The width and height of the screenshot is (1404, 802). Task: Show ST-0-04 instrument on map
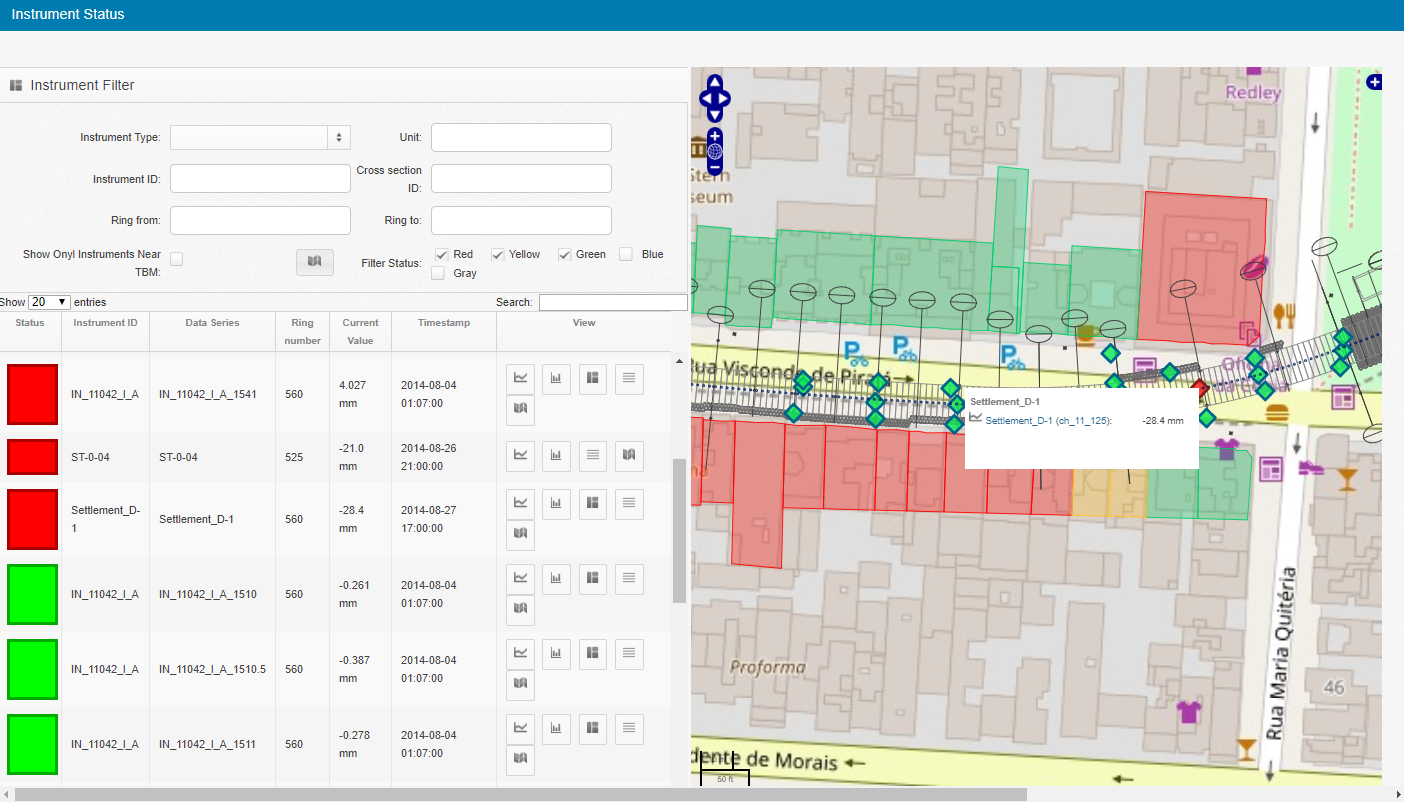(x=628, y=455)
